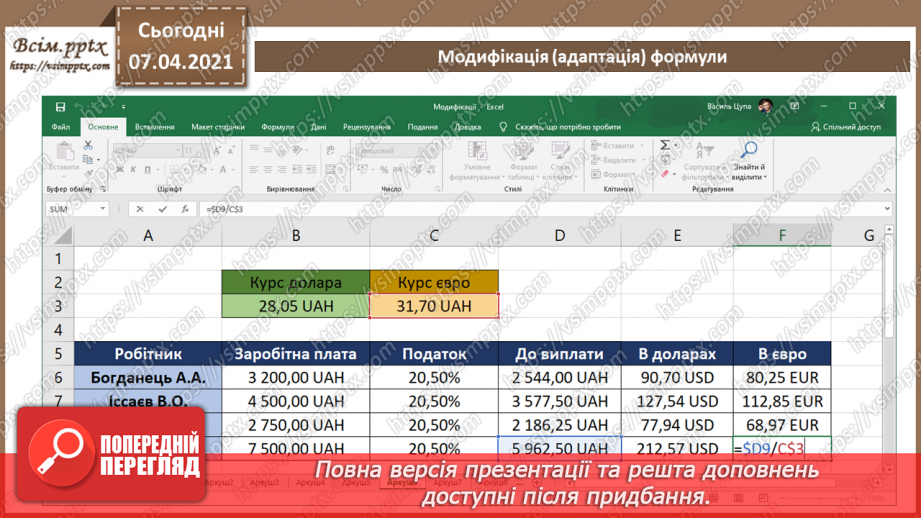Select column header F
The height and width of the screenshot is (518, 921).
(x=782, y=236)
